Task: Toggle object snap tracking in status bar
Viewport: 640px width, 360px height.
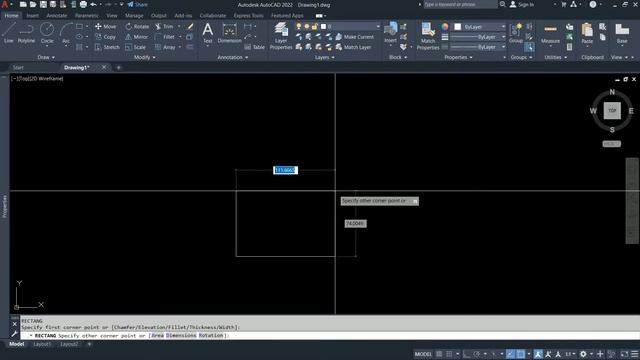Action: click(x=510, y=354)
